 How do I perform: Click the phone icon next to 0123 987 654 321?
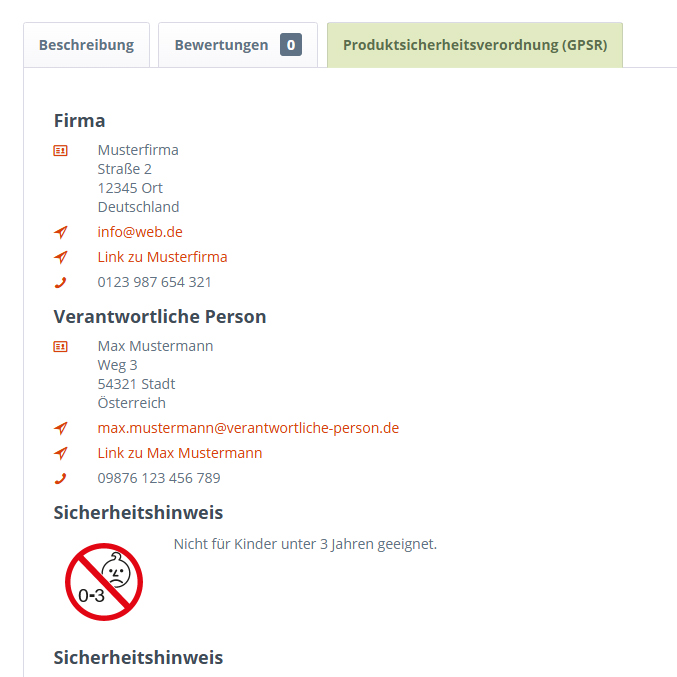coord(61,282)
